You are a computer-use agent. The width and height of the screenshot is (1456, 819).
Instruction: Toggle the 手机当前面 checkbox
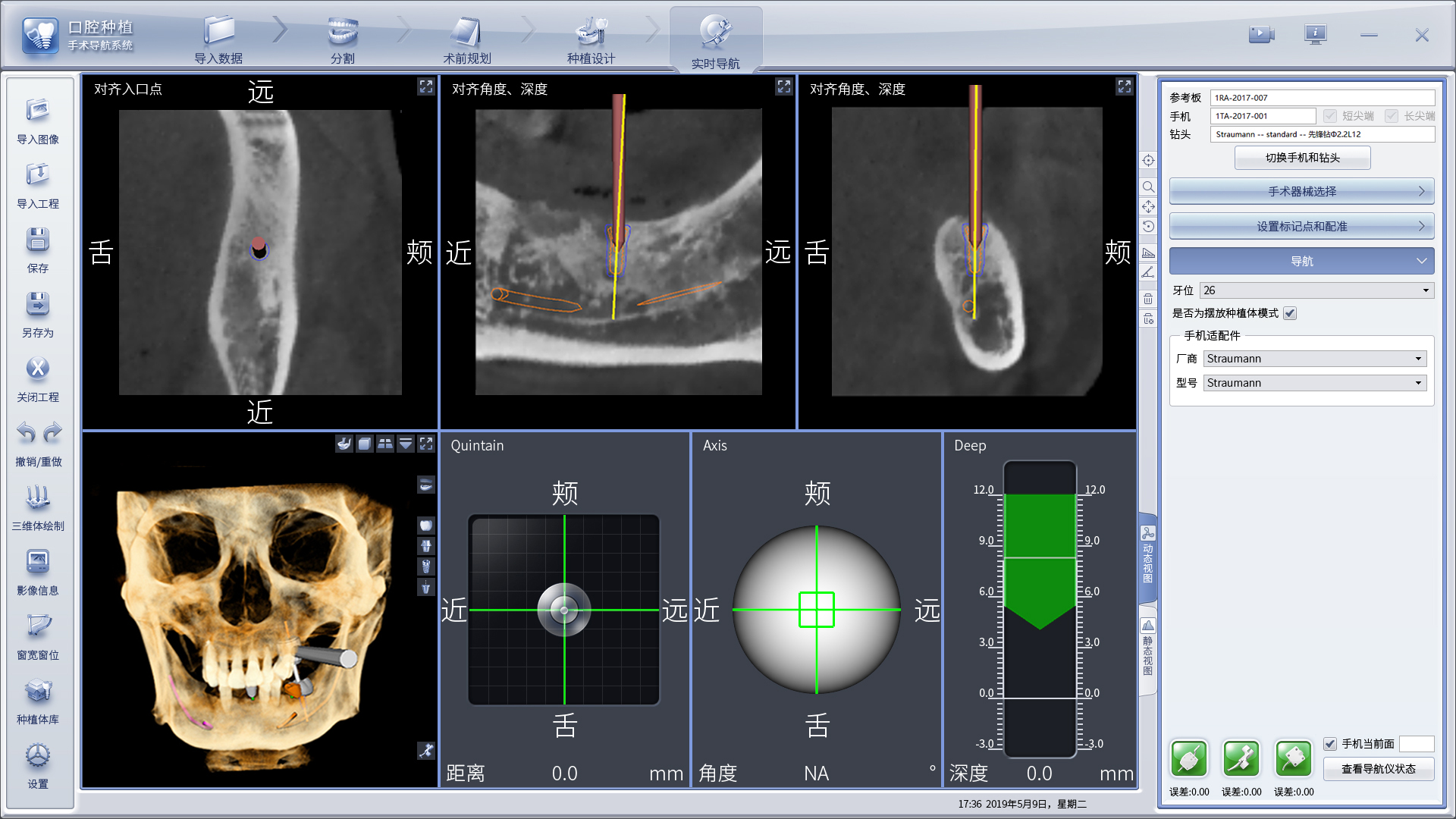point(1330,744)
